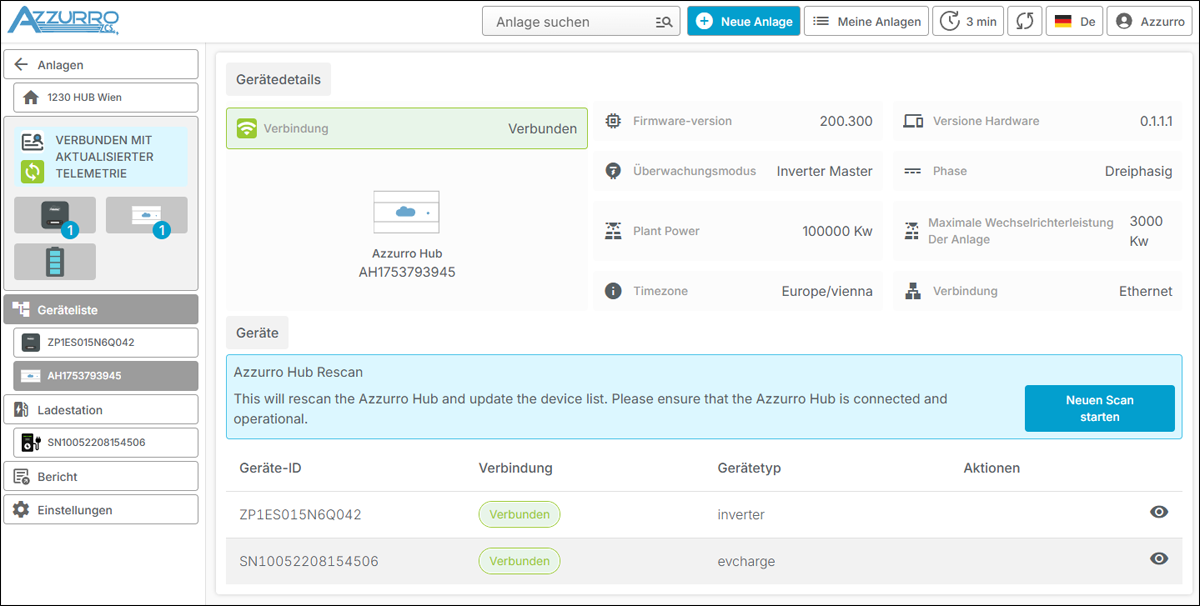Click the 3 min refresh interval button

969,21
